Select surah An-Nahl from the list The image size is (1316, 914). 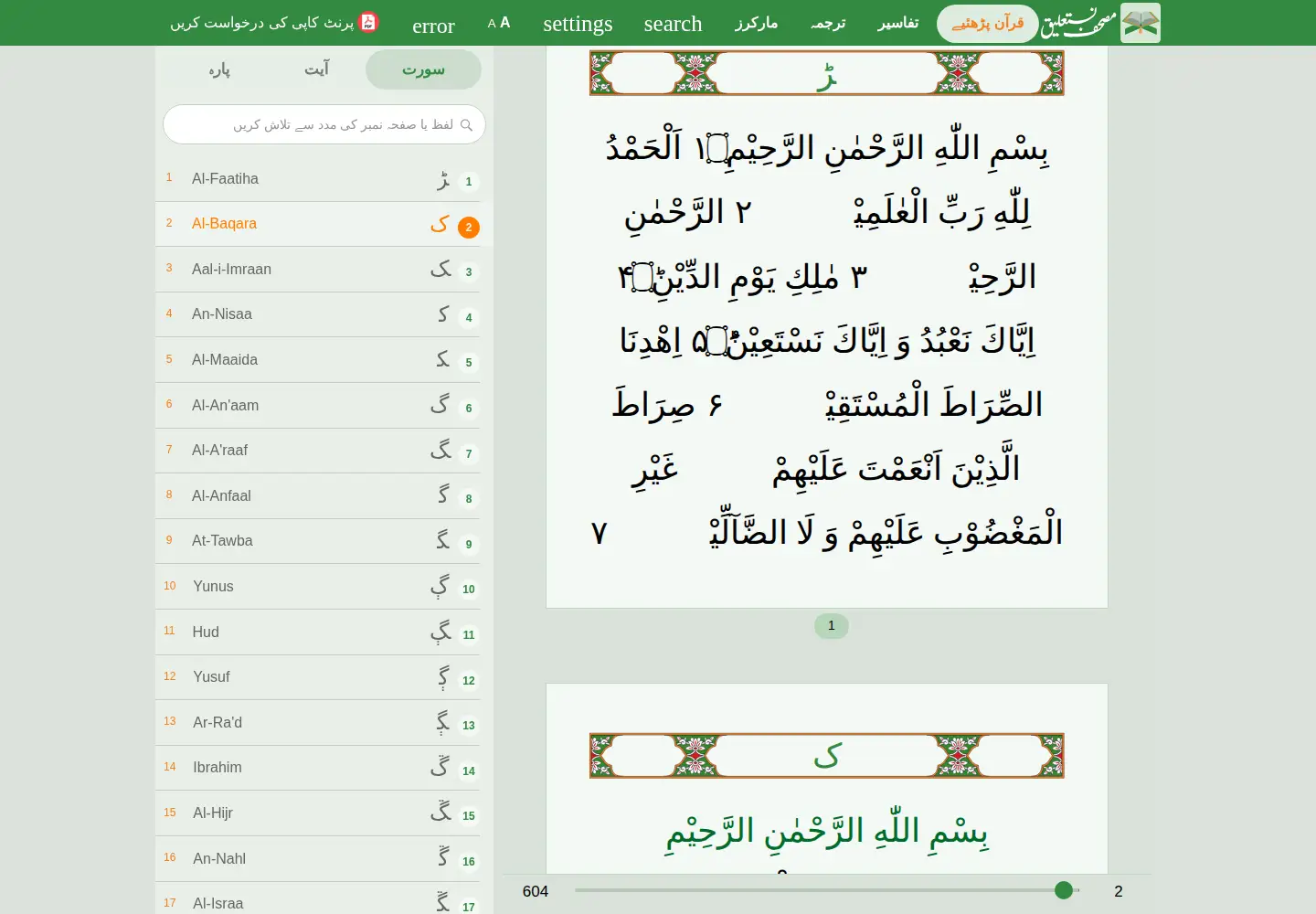(317, 859)
